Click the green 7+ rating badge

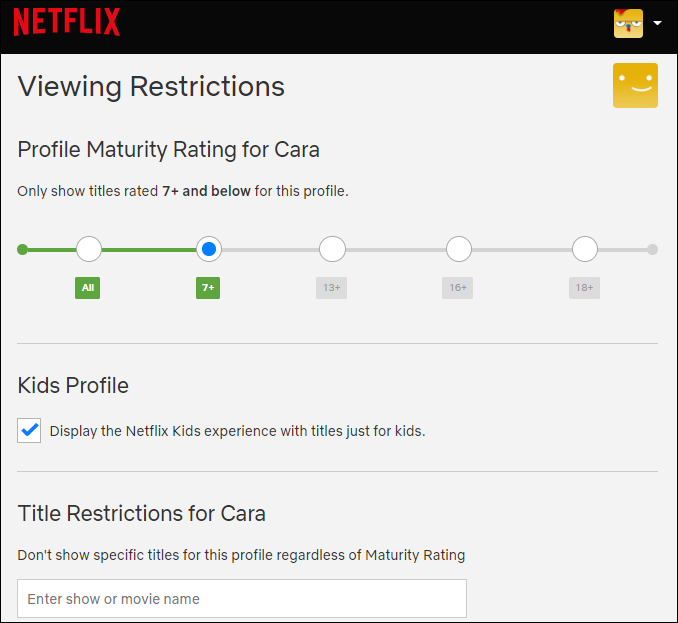[208, 288]
